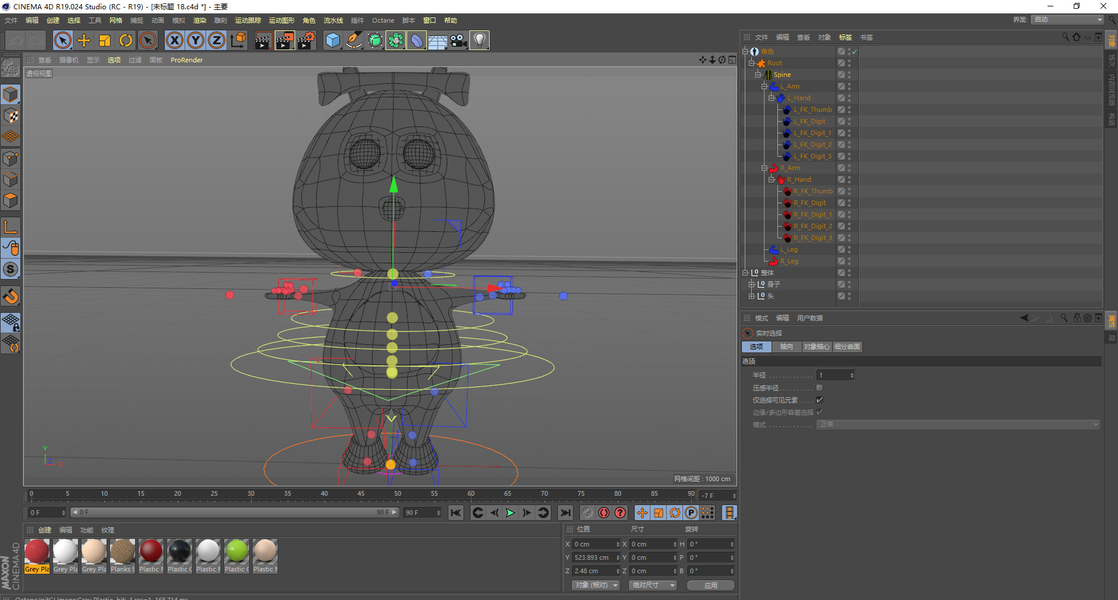Viewport: 1118px width, 600px height.
Task: Toggle the Y axis lock
Action: click(x=195, y=41)
